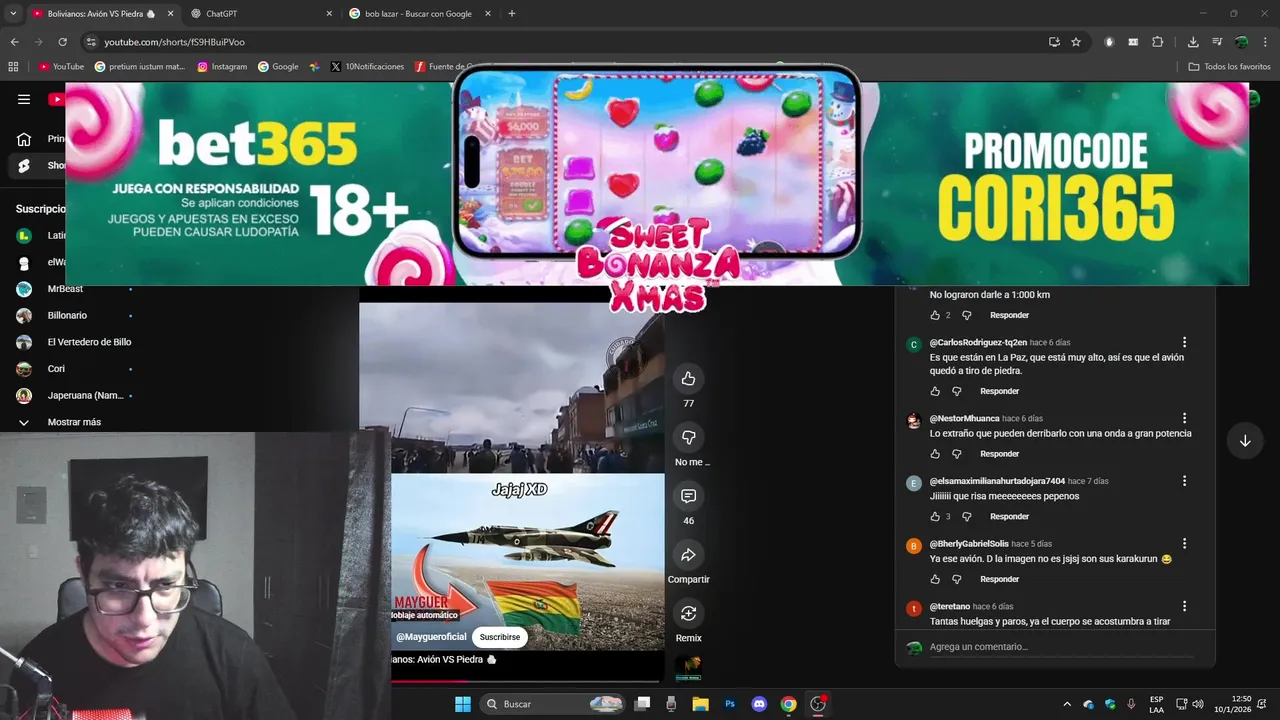Open Cori channel in subscriptions
The image size is (1280, 720).
point(75,369)
